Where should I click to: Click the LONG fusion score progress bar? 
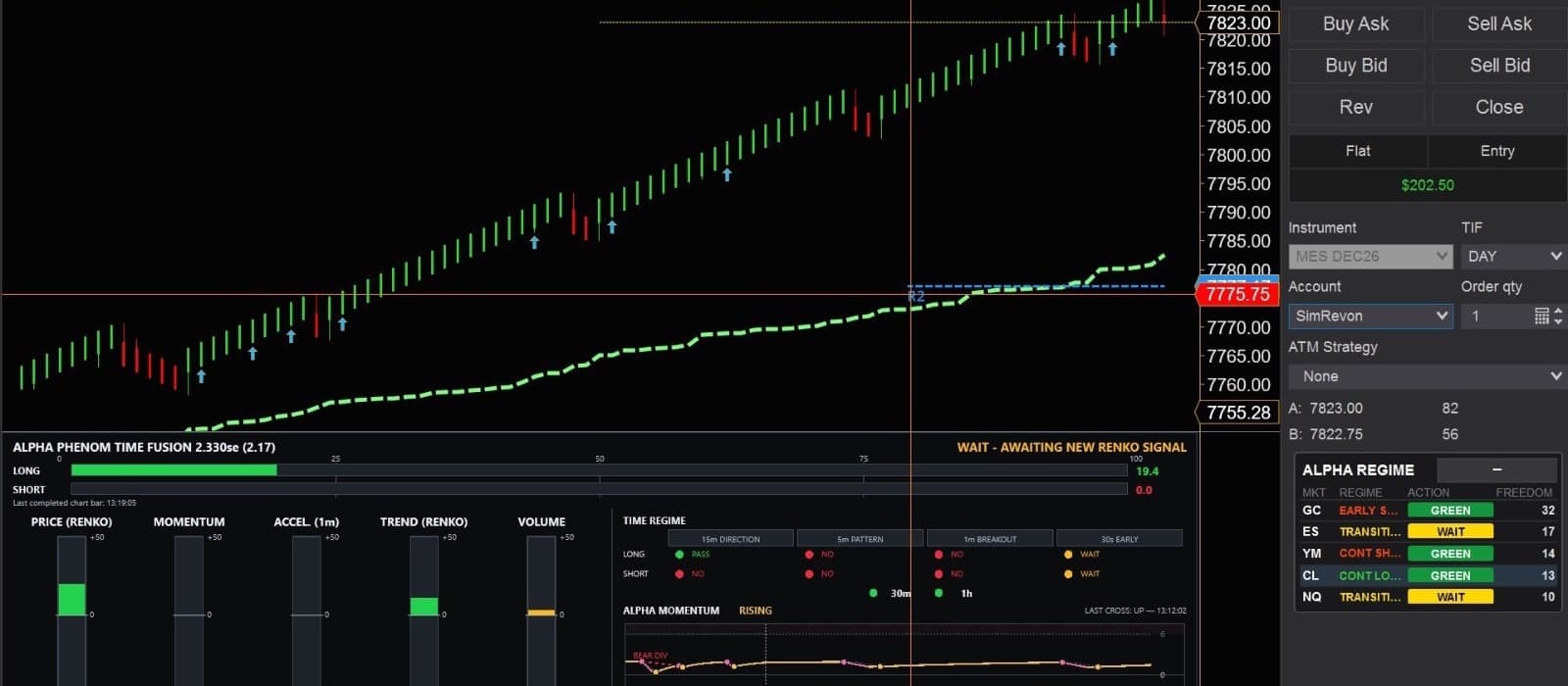(599, 470)
